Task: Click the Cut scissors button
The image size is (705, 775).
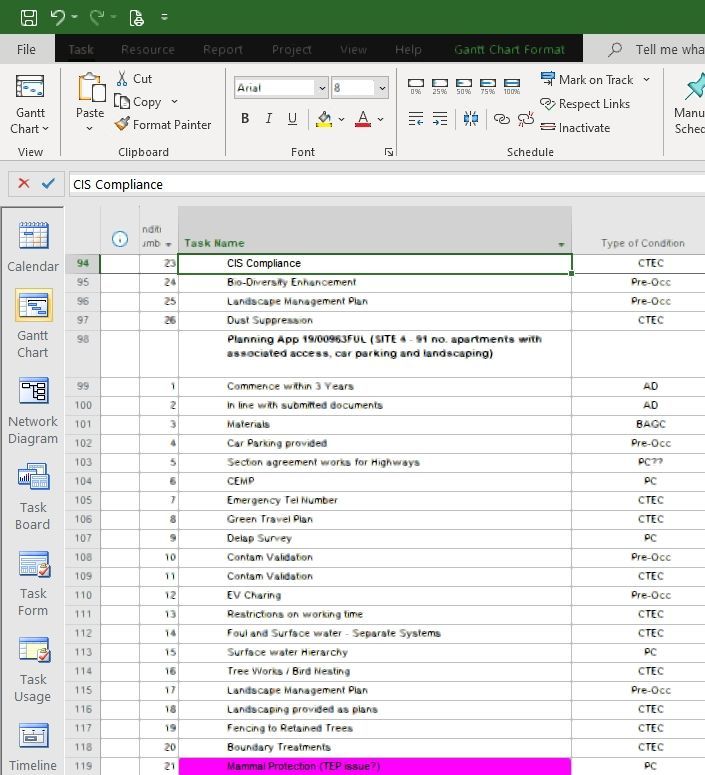Action: pyautogui.click(x=134, y=79)
